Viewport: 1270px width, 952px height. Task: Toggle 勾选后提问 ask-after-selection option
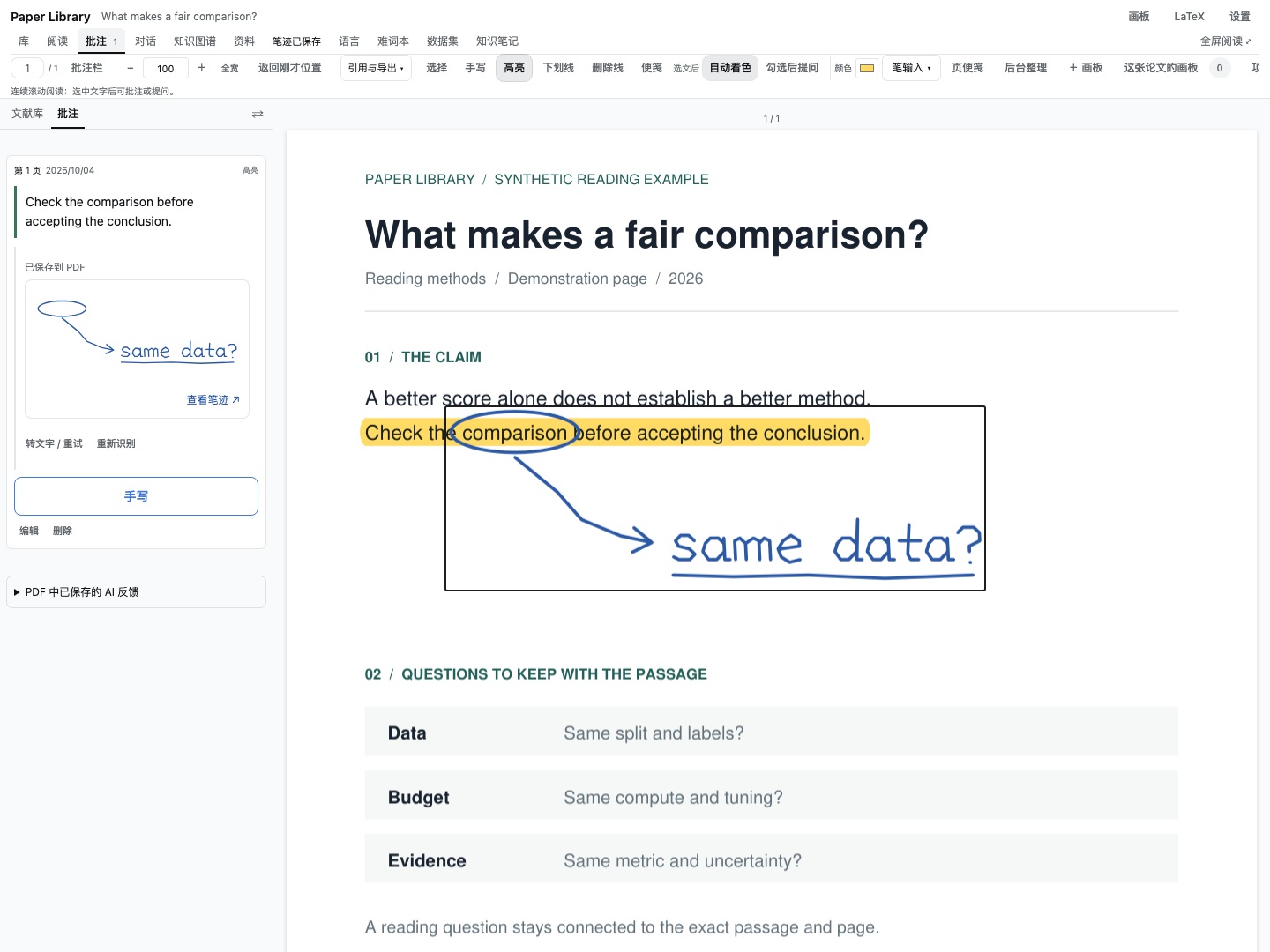[792, 68]
